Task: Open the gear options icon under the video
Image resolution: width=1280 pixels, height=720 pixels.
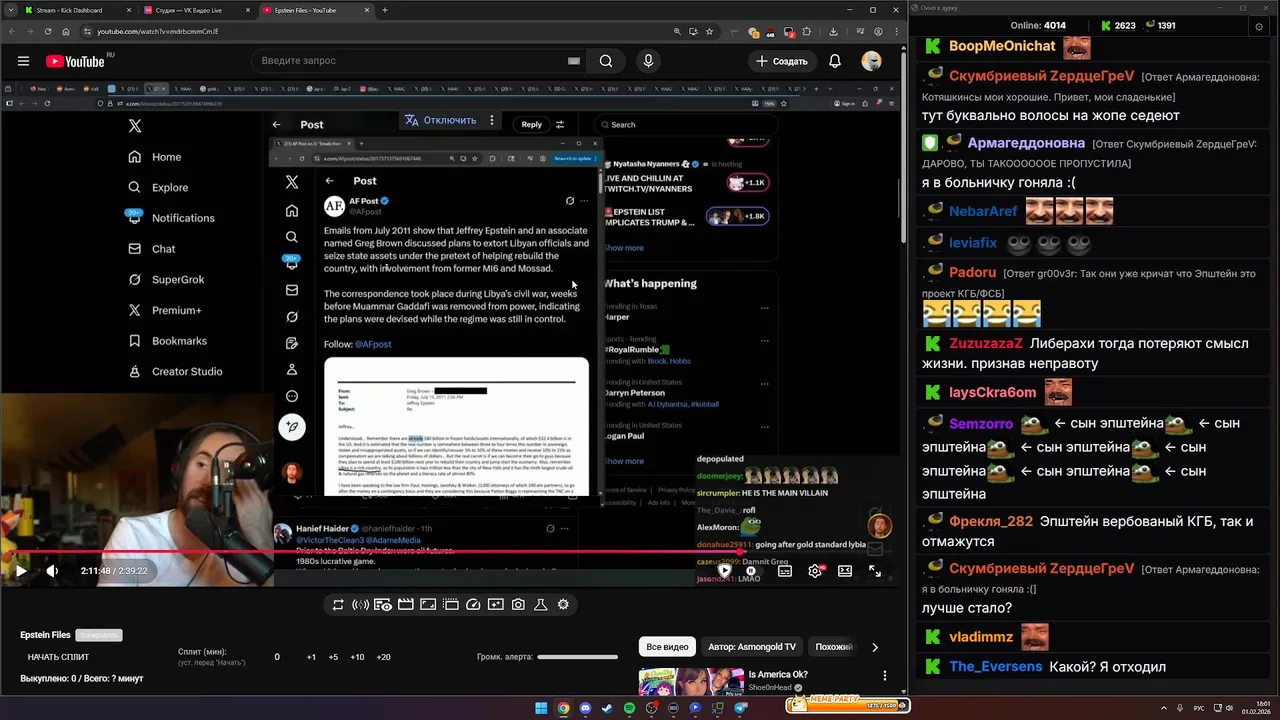Action: (563, 604)
